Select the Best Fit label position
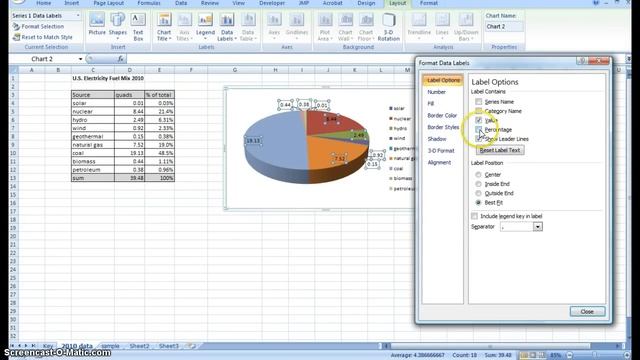 tap(478, 202)
